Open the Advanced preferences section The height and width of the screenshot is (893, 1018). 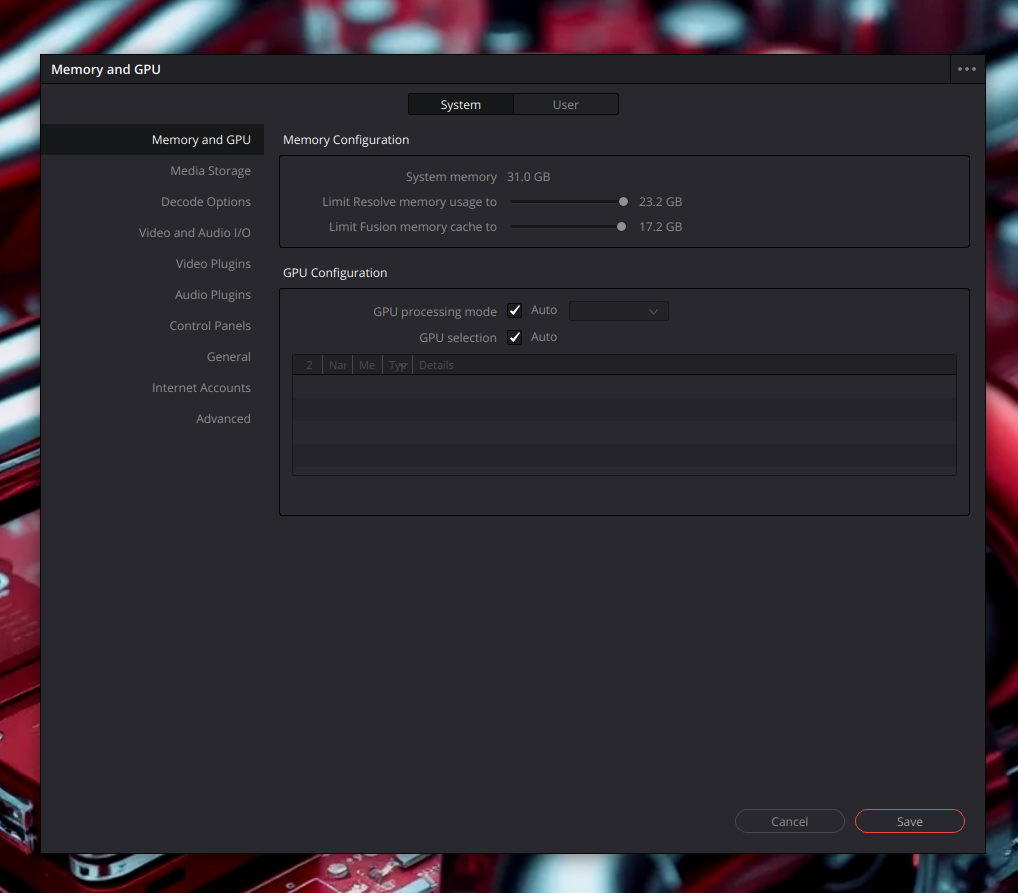223,418
